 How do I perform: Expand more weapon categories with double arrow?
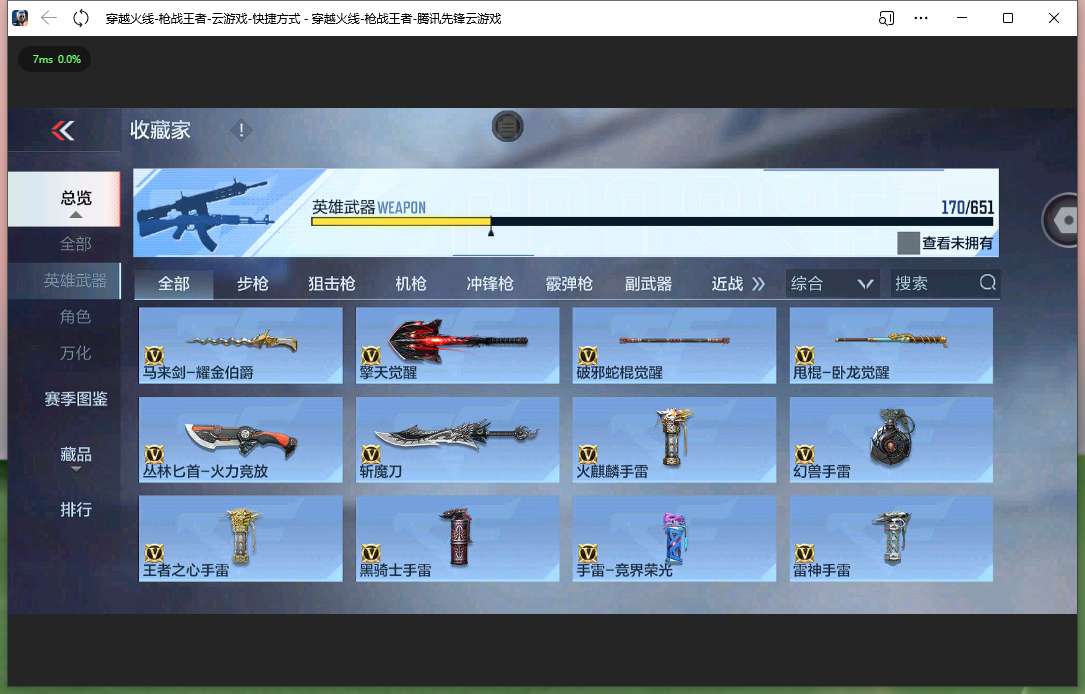point(758,284)
